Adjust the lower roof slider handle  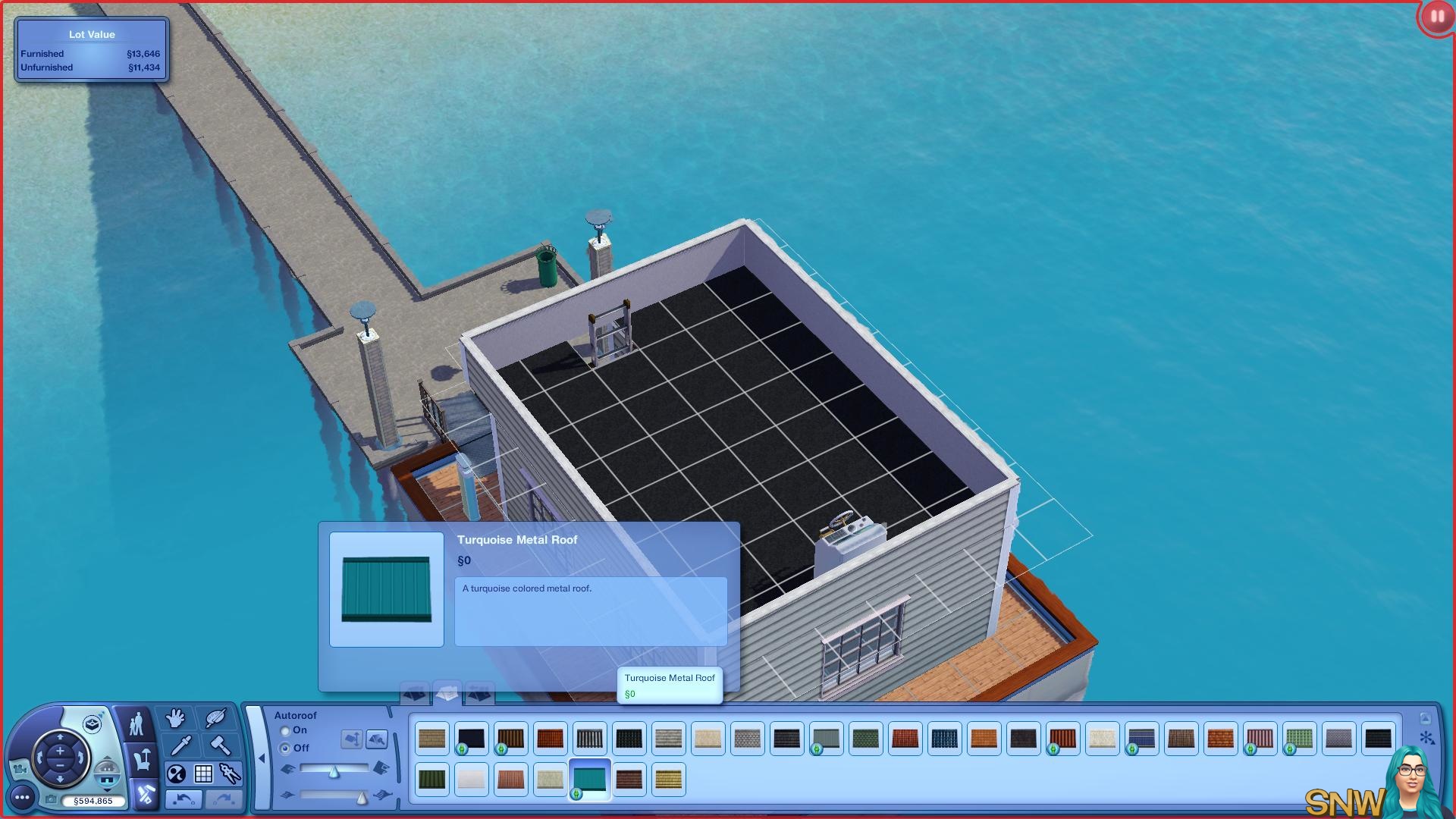362,797
